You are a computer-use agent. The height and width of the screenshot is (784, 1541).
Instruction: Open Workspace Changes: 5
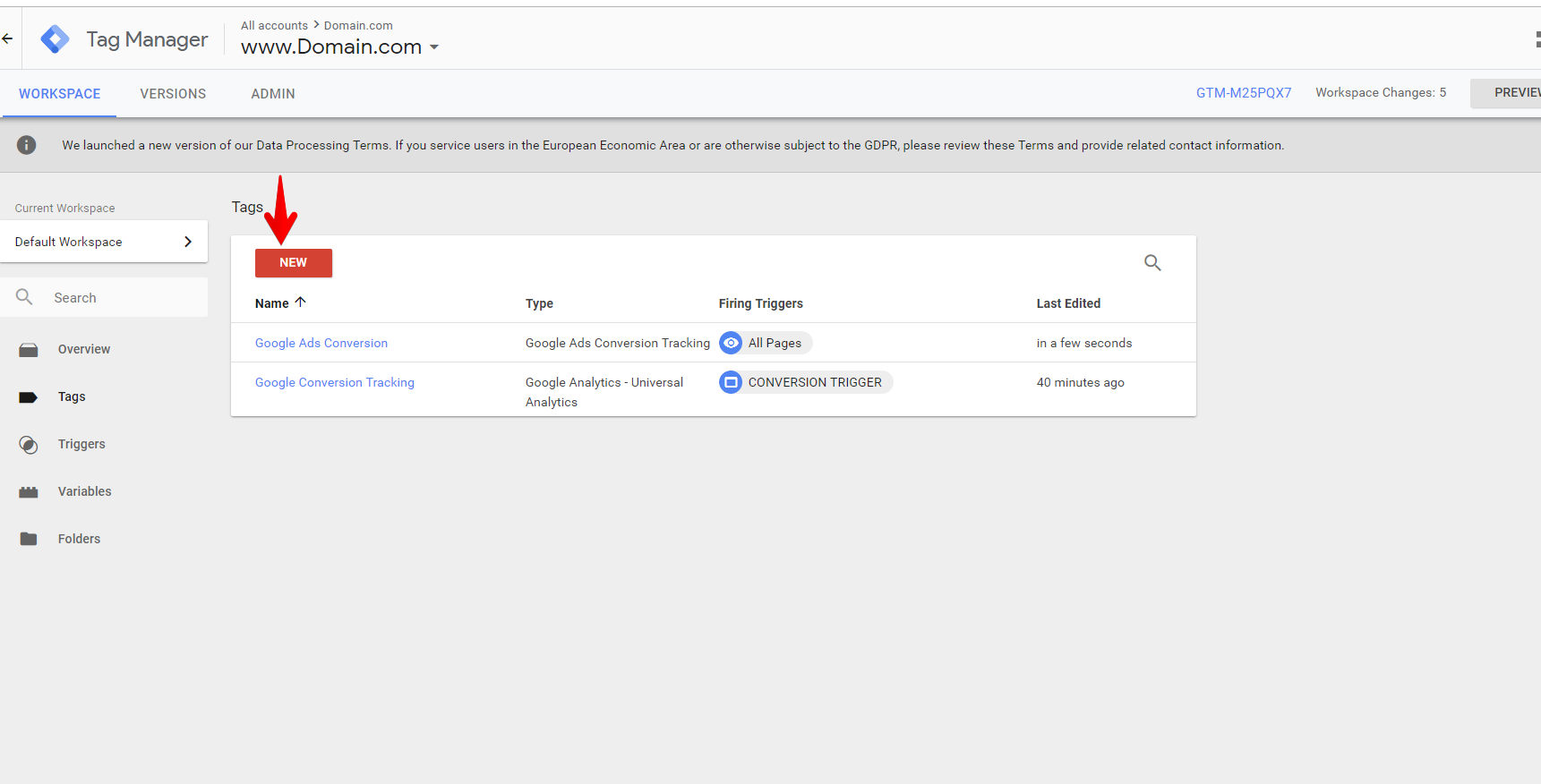[1381, 93]
